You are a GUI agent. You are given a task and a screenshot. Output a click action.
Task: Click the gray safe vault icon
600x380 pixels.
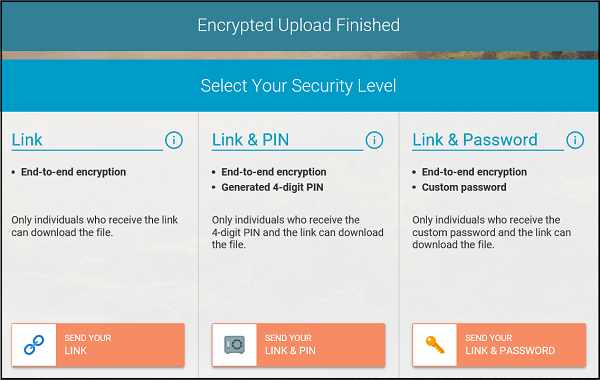click(x=234, y=345)
